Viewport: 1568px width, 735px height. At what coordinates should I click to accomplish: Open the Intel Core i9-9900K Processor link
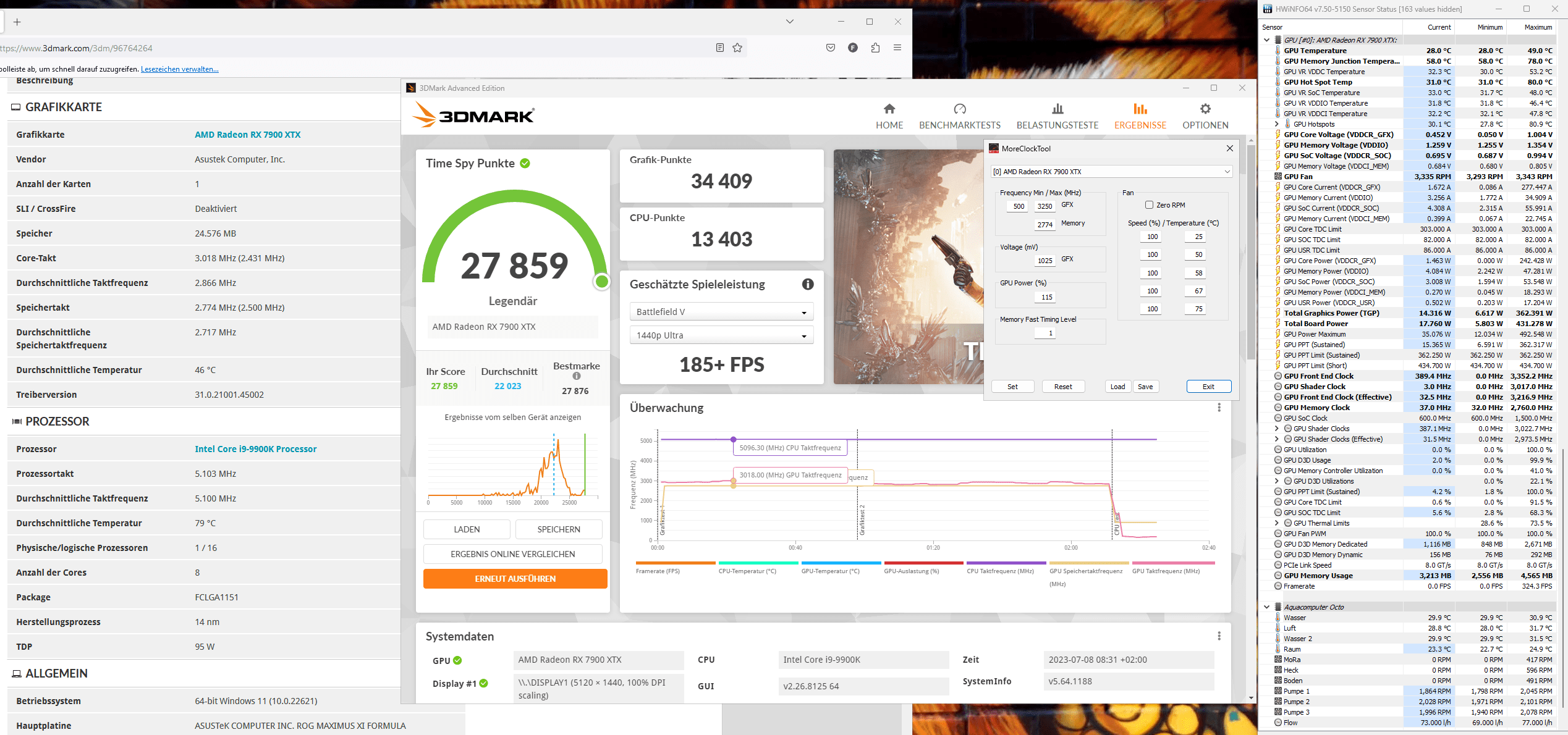pyautogui.click(x=256, y=449)
